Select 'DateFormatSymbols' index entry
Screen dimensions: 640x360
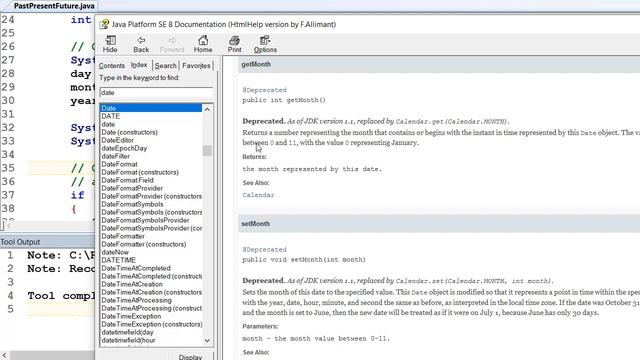[x=132, y=204]
